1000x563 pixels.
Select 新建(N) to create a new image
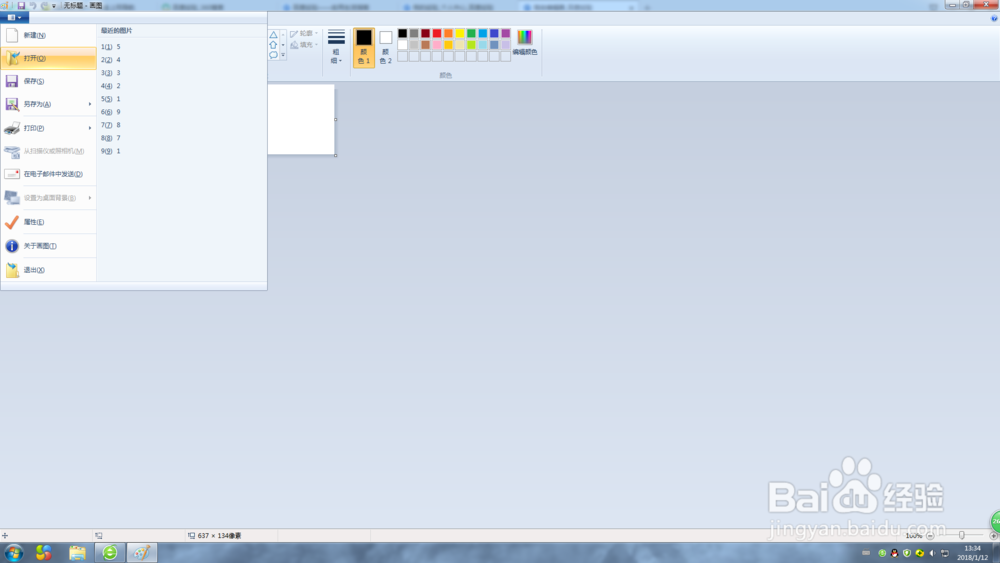coord(48,35)
